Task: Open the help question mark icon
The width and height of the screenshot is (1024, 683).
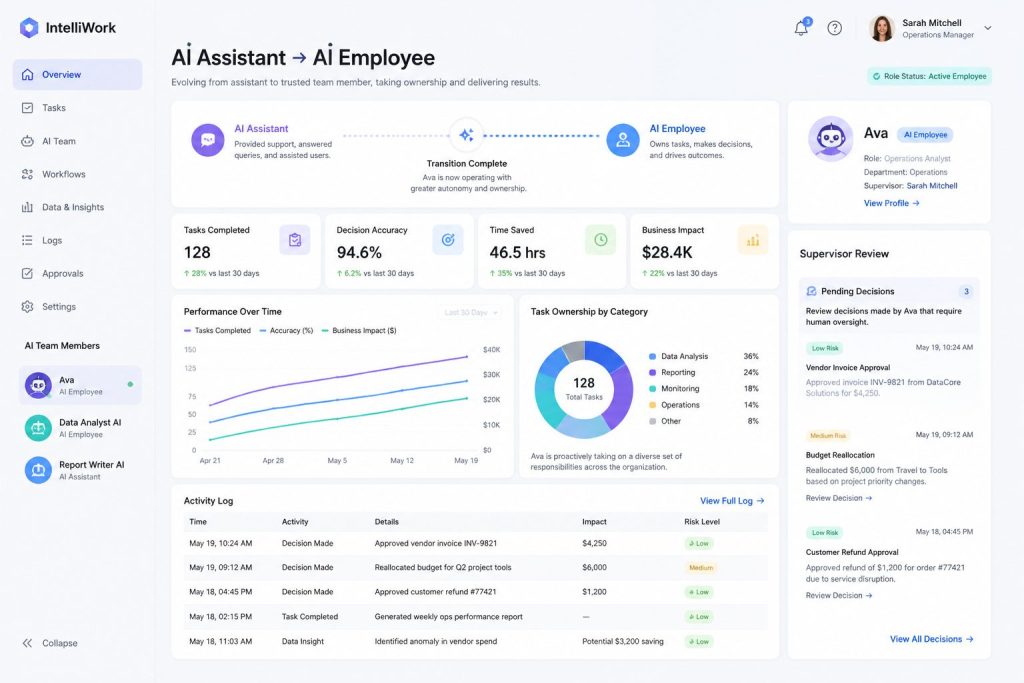Action: point(835,28)
